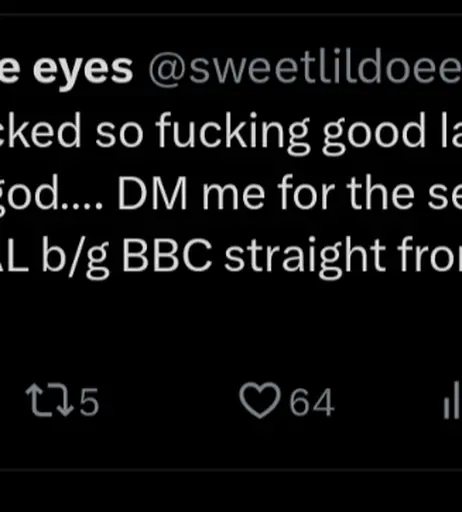This screenshot has height=512, width=462.
Task: Click the dark area beneath bottom divider
Action: click(231, 492)
